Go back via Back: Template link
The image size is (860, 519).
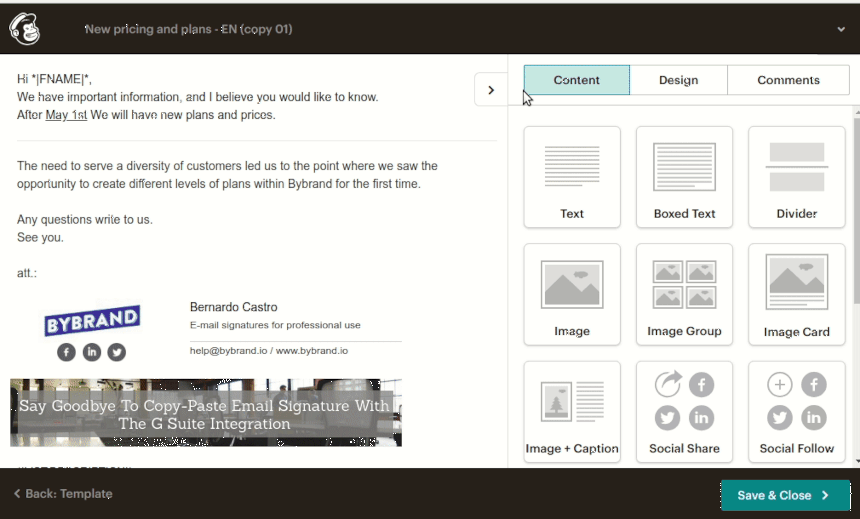(63, 494)
